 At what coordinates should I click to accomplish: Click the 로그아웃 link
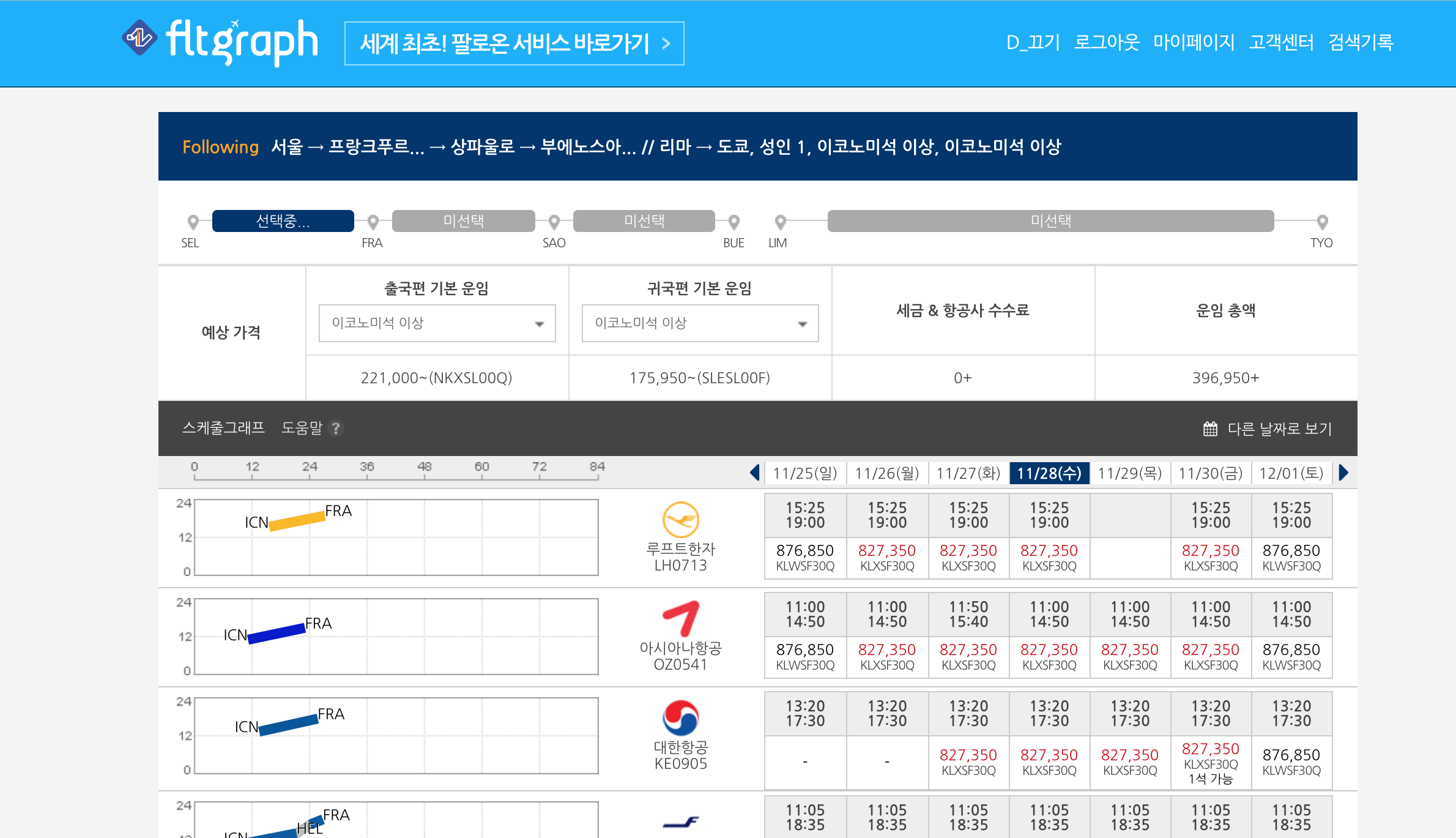point(1107,42)
